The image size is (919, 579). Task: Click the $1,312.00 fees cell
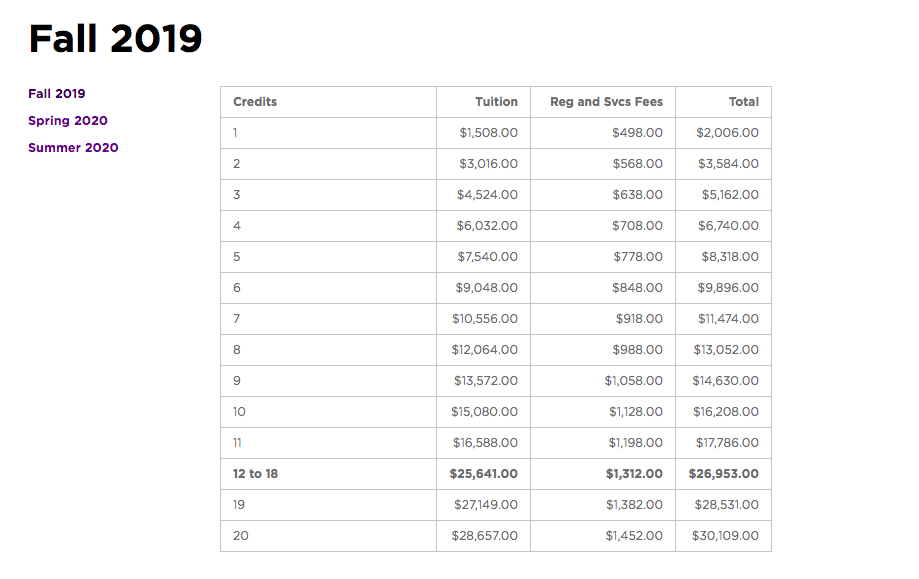coord(633,474)
